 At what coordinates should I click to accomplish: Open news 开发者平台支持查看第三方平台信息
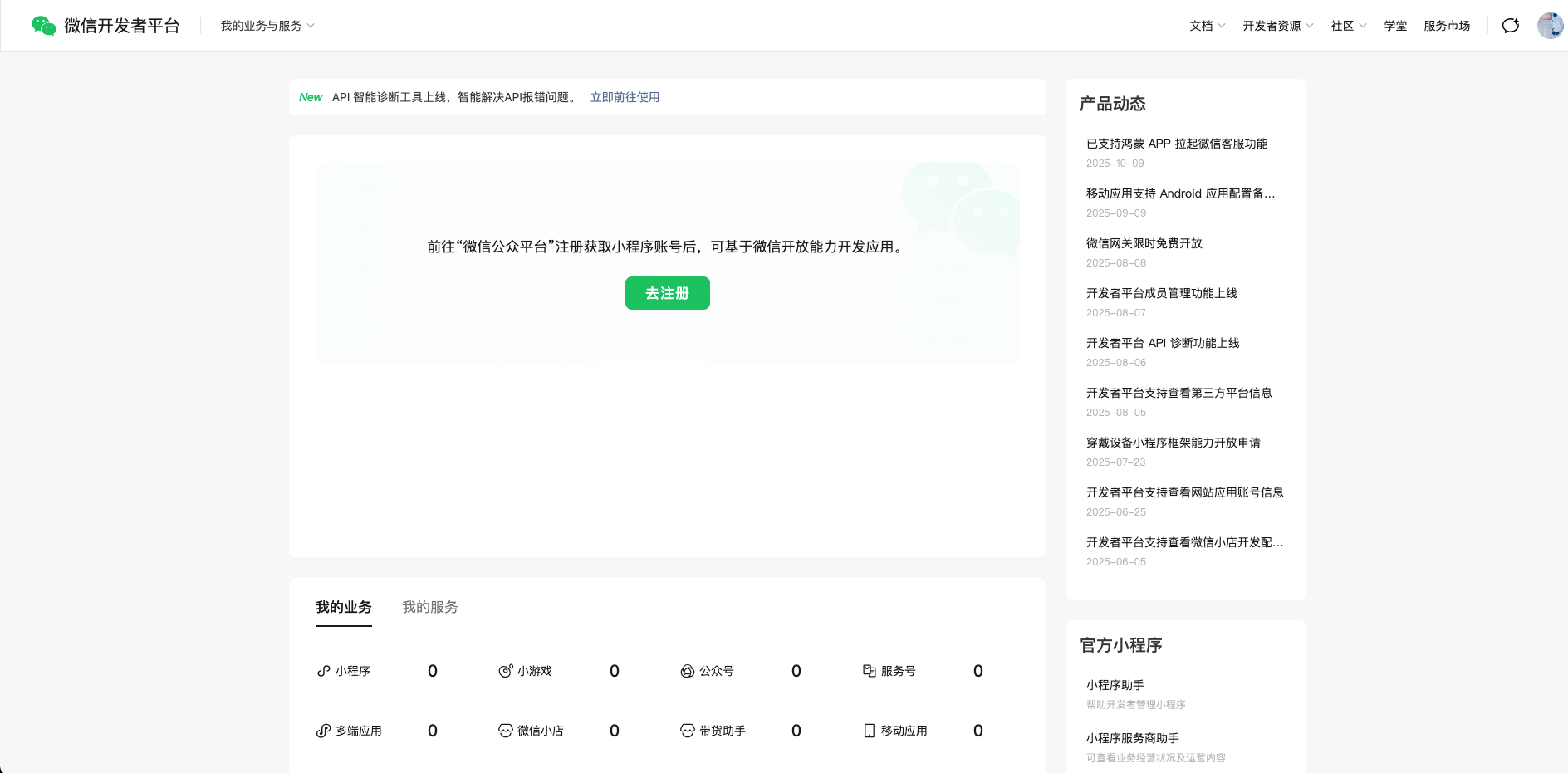[1179, 393]
